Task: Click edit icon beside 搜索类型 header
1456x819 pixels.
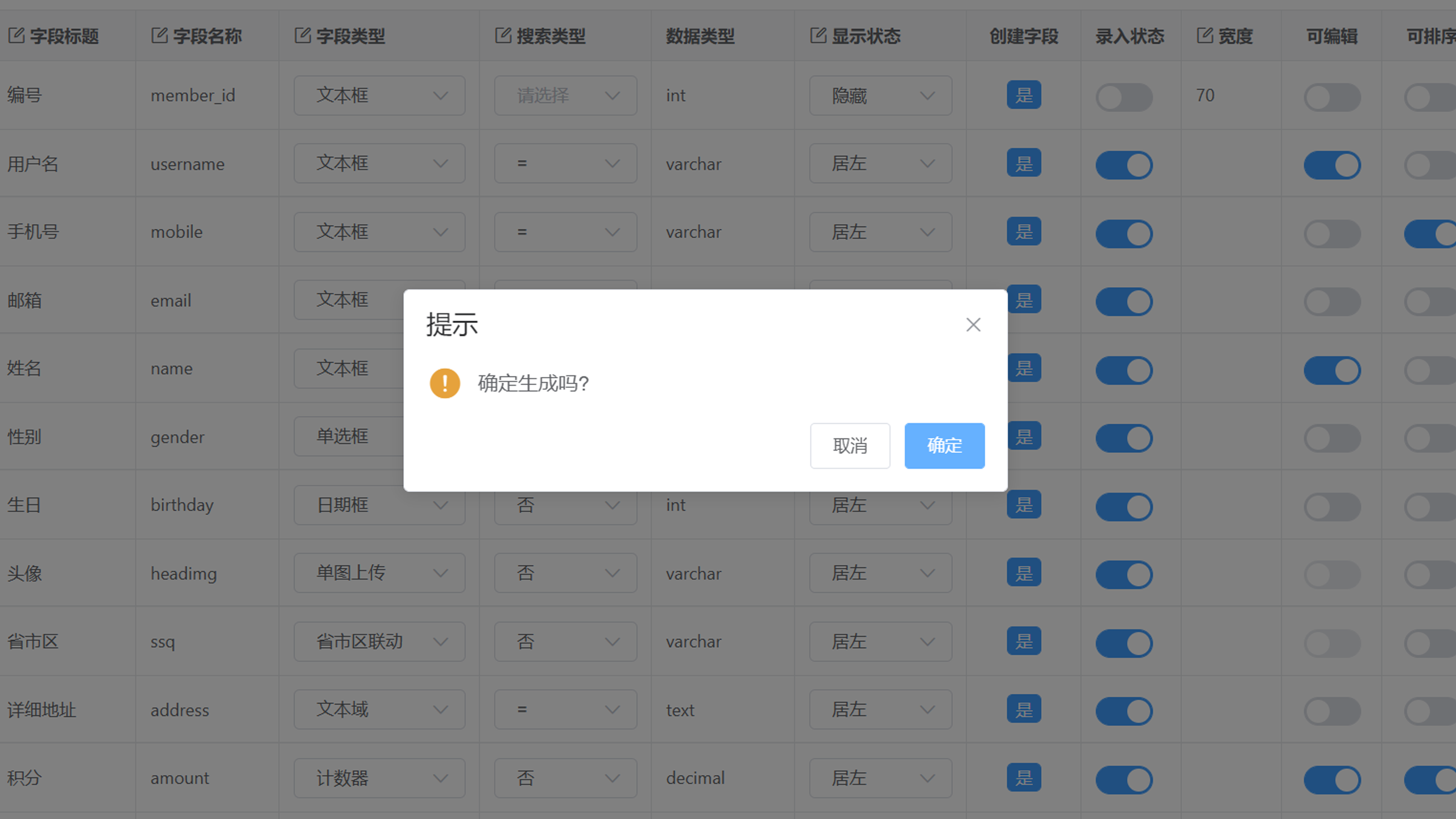Action: click(503, 36)
